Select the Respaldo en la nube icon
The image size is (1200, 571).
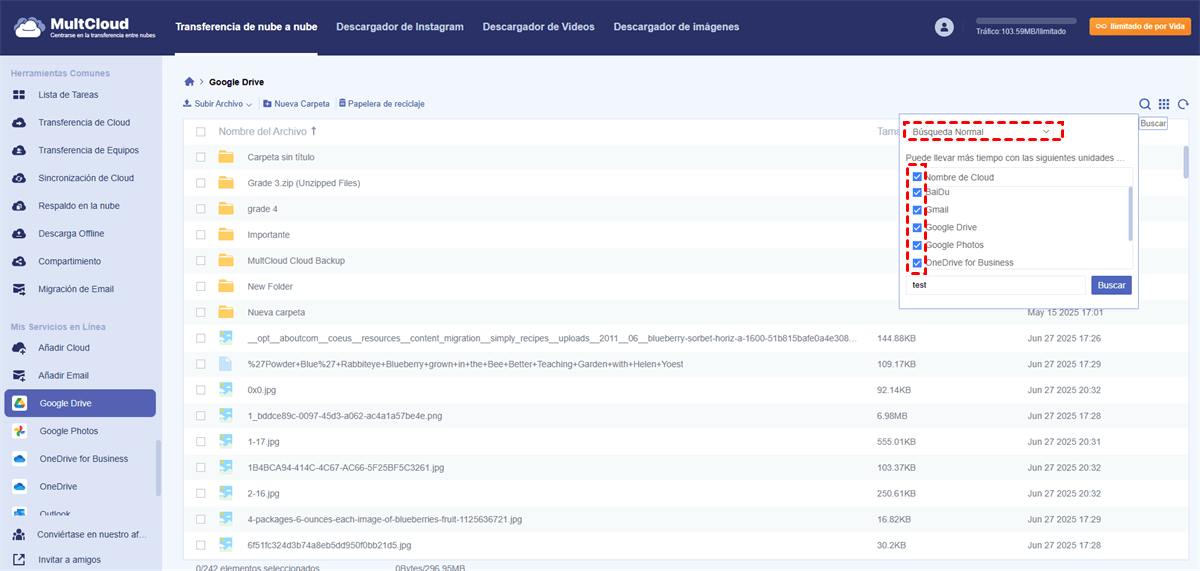click(x=19, y=206)
